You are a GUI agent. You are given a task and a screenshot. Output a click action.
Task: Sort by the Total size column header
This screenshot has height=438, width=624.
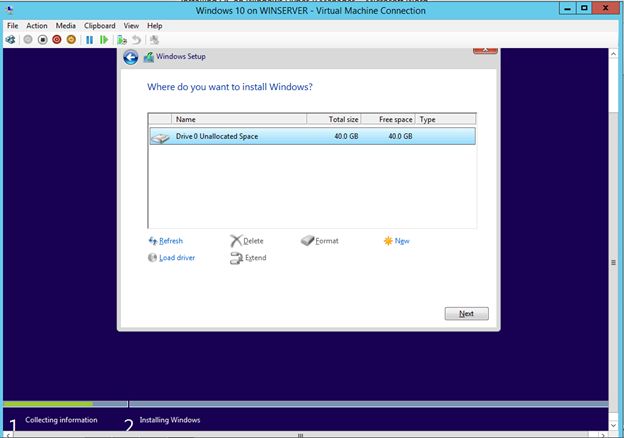tap(333, 119)
